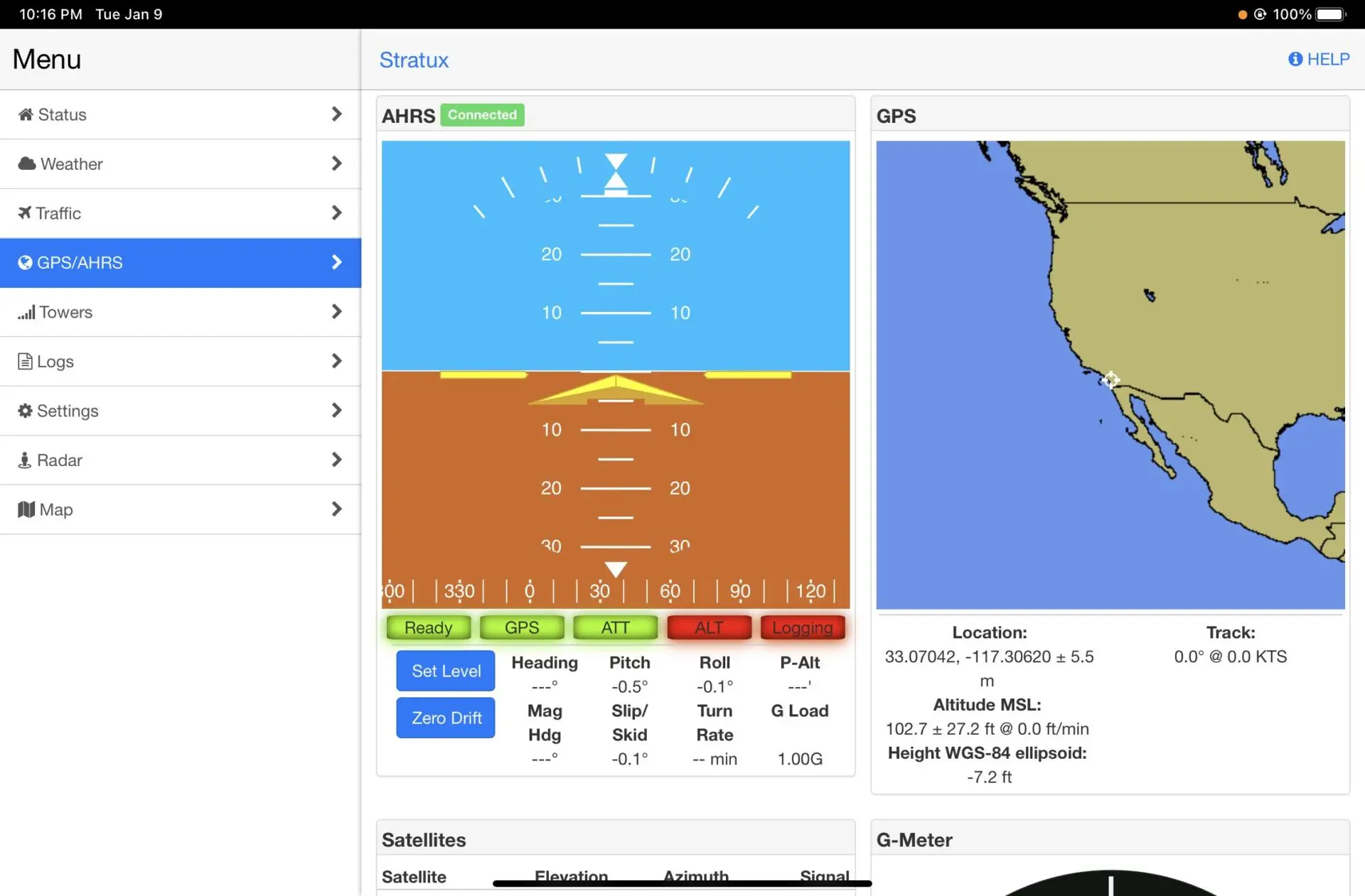Click the Set Level button

[x=446, y=671]
